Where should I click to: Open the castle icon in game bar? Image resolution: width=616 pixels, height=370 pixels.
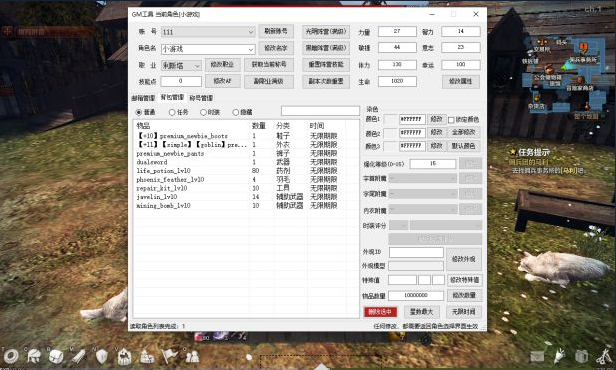147,357
